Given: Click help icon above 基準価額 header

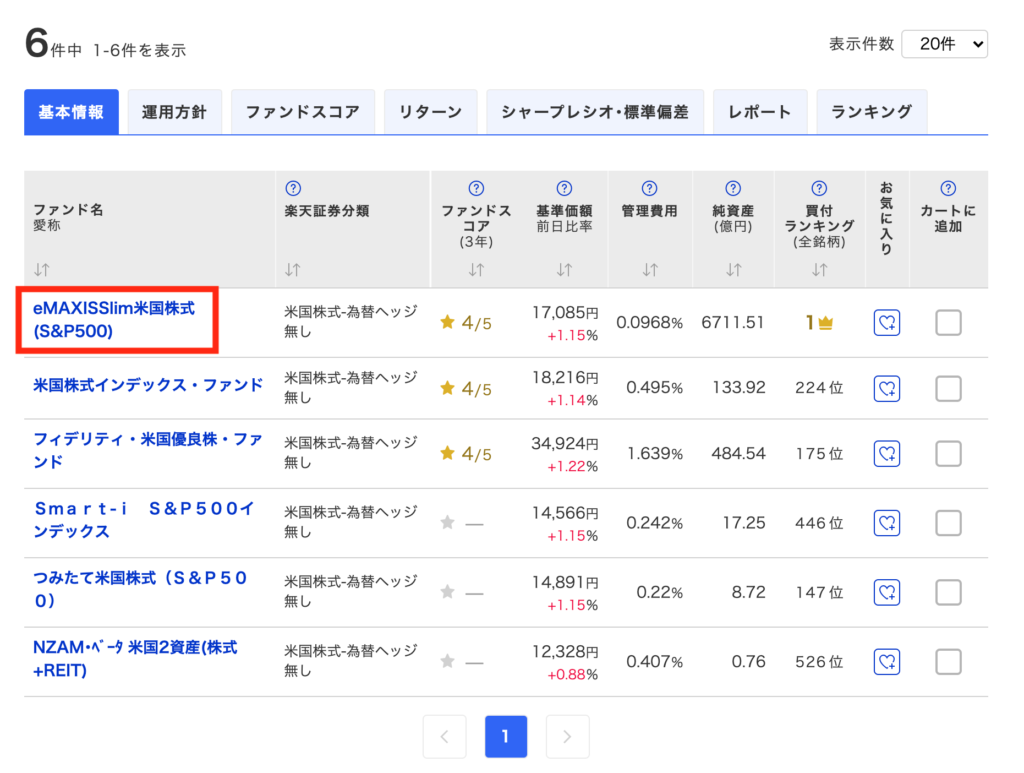Looking at the screenshot, I should coord(564,189).
